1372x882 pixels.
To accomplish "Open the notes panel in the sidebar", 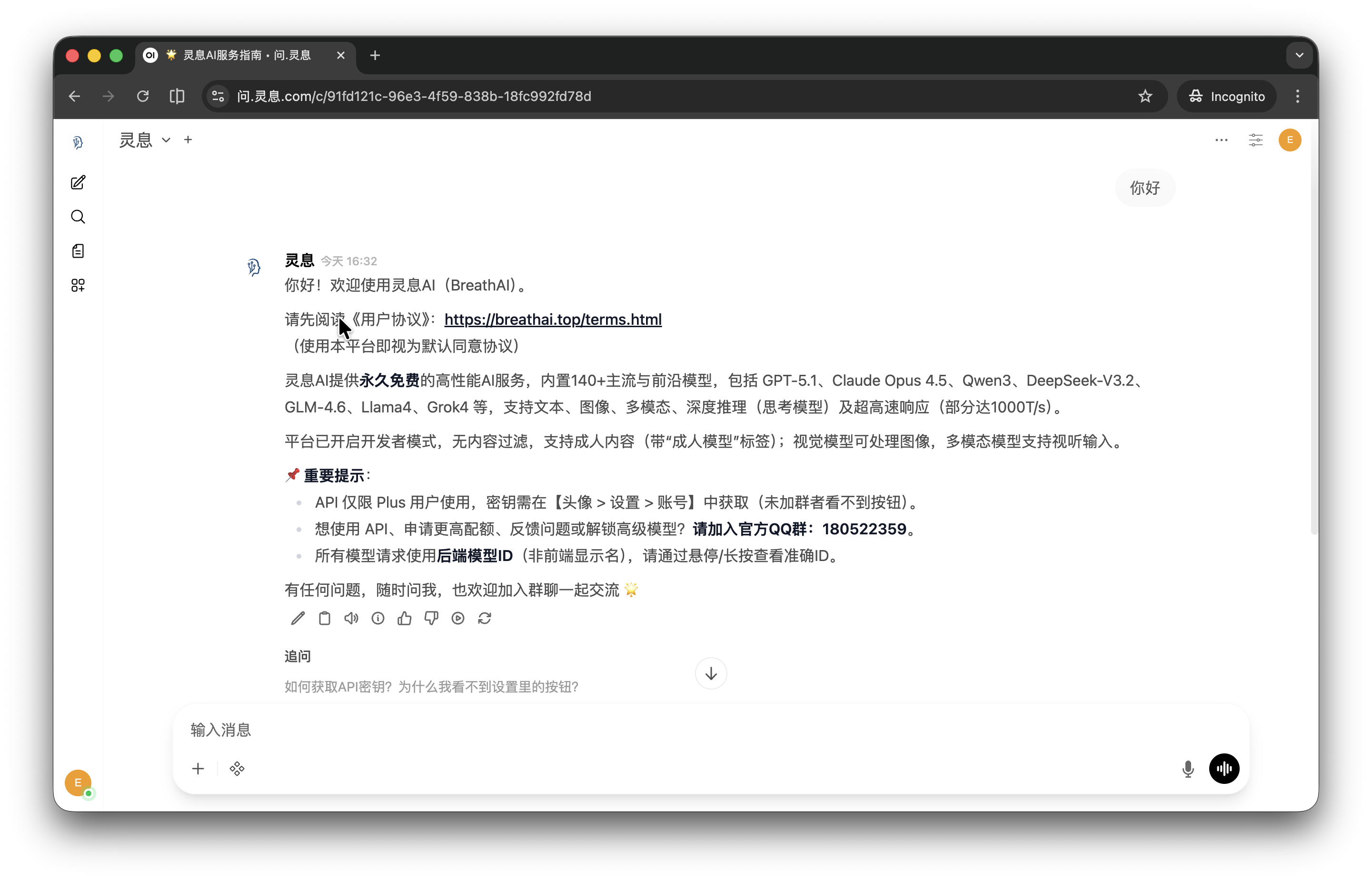I will 79,251.
